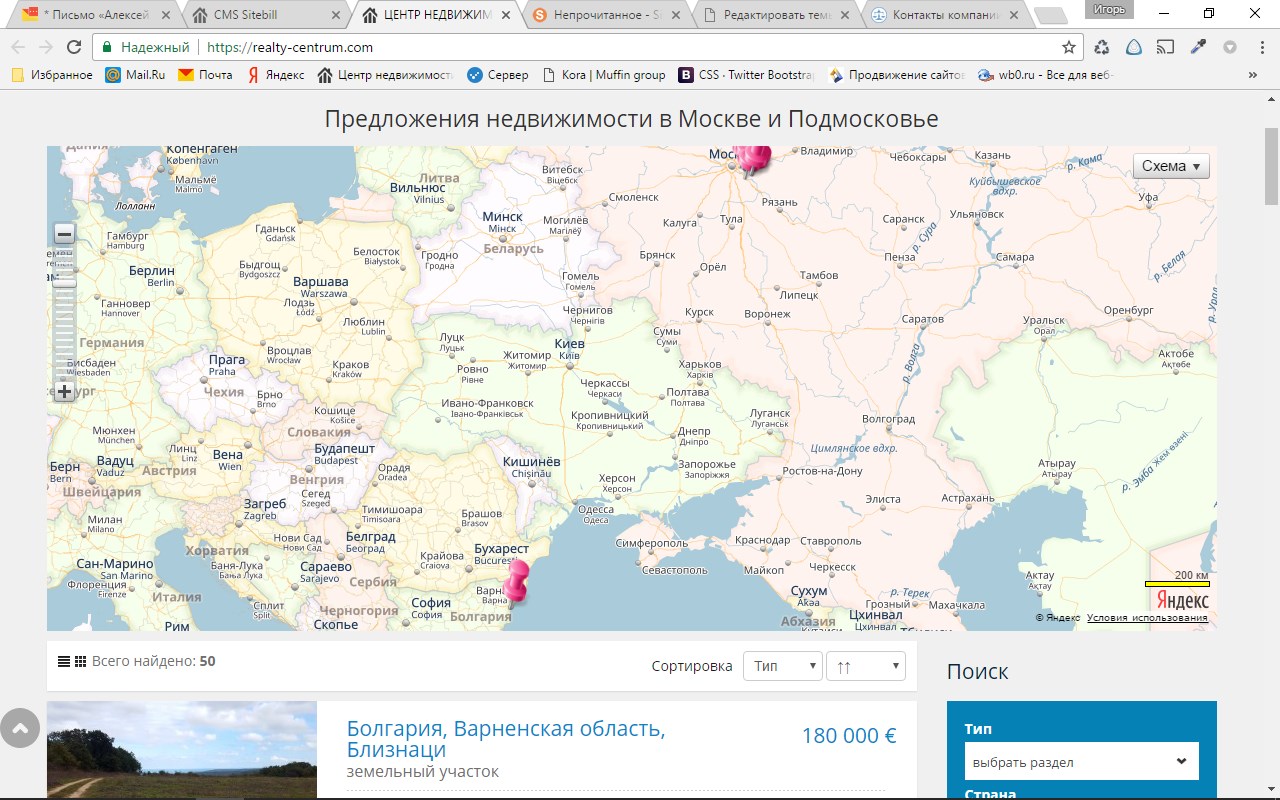The height and width of the screenshot is (800, 1280).
Task: Open the recycle-arrows extension icon
Action: (1102, 47)
